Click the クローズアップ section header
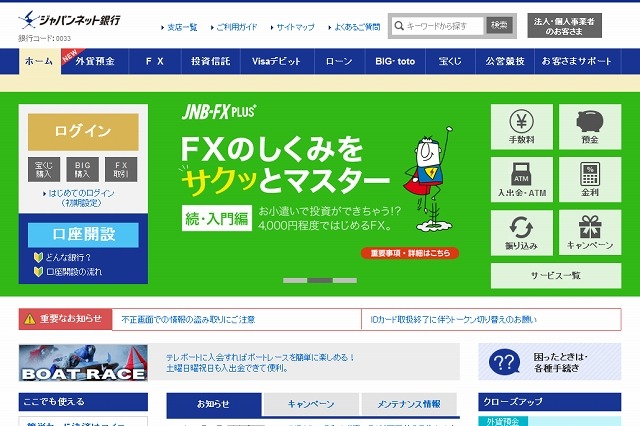Viewport: 640px width, 426px height. [550, 402]
